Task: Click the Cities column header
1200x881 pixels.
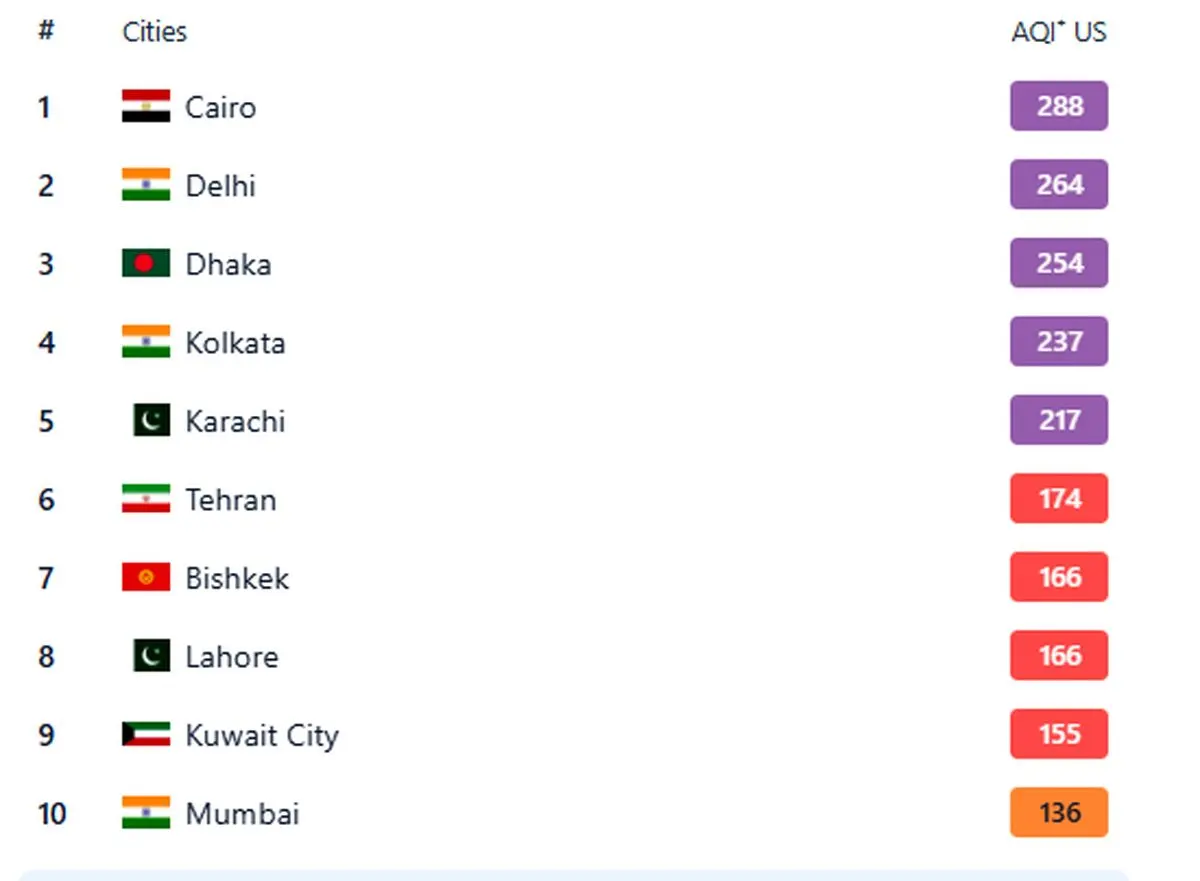Action: click(154, 32)
